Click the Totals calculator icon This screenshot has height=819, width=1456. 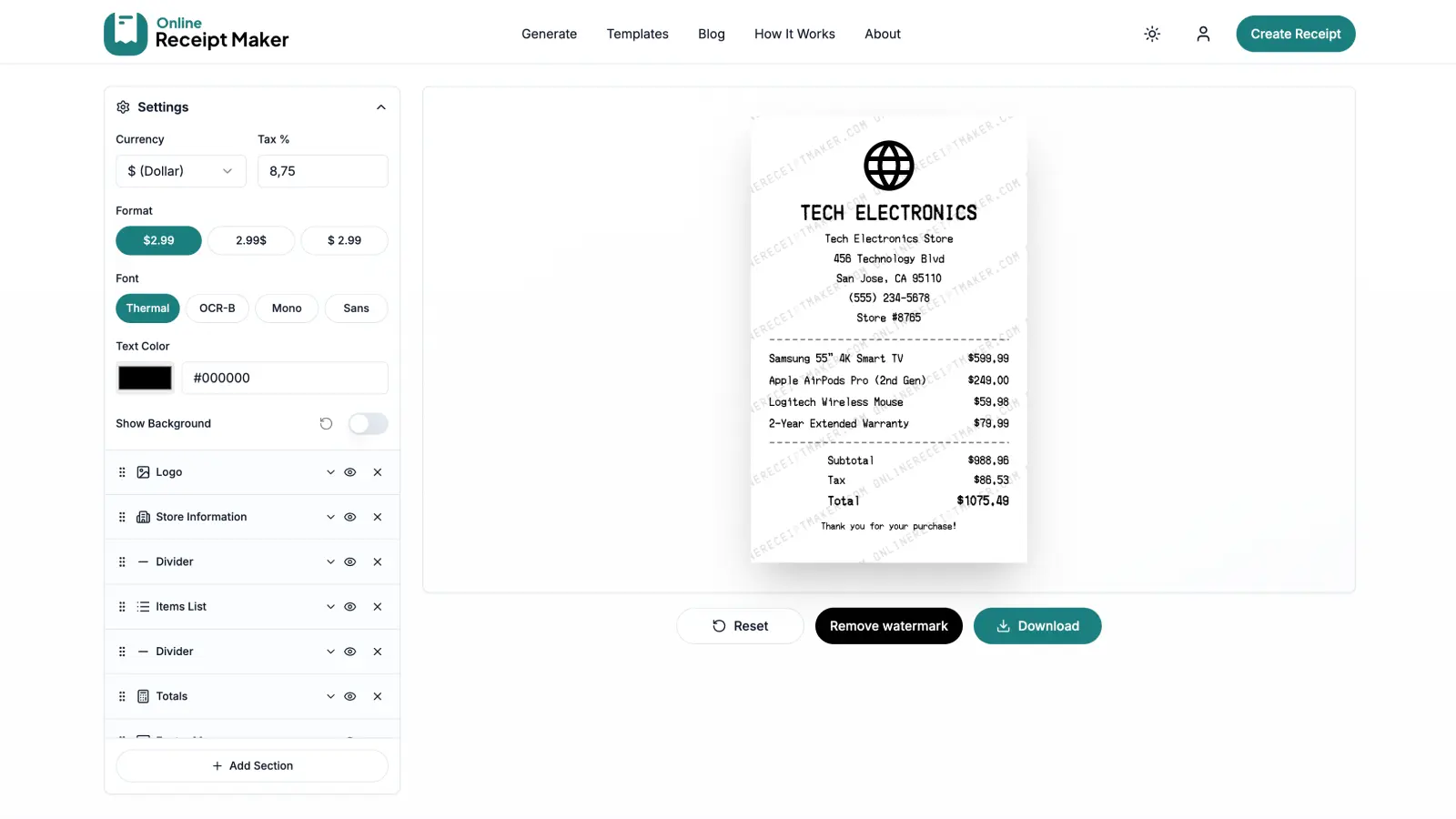[x=143, y=696]
